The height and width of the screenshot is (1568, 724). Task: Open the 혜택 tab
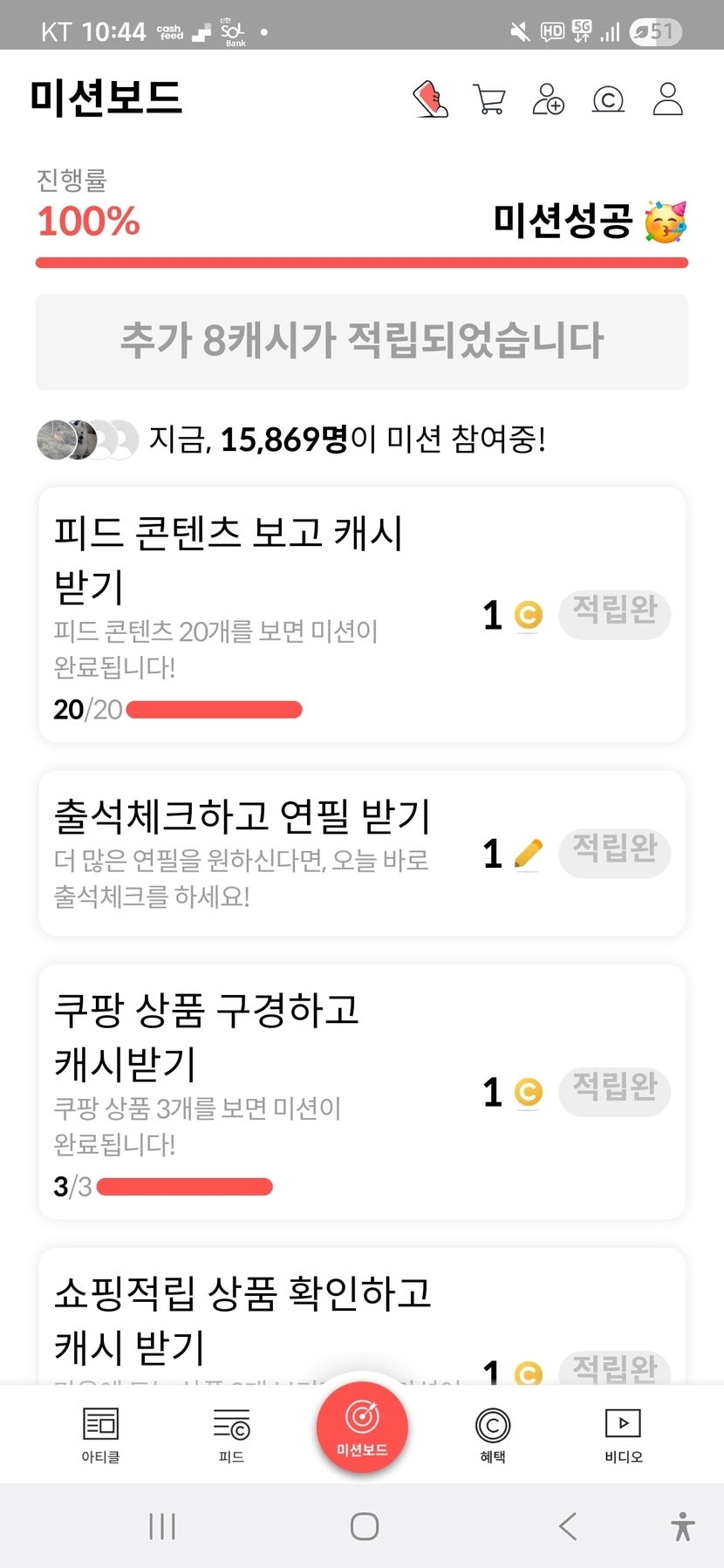coord(493,1435)
